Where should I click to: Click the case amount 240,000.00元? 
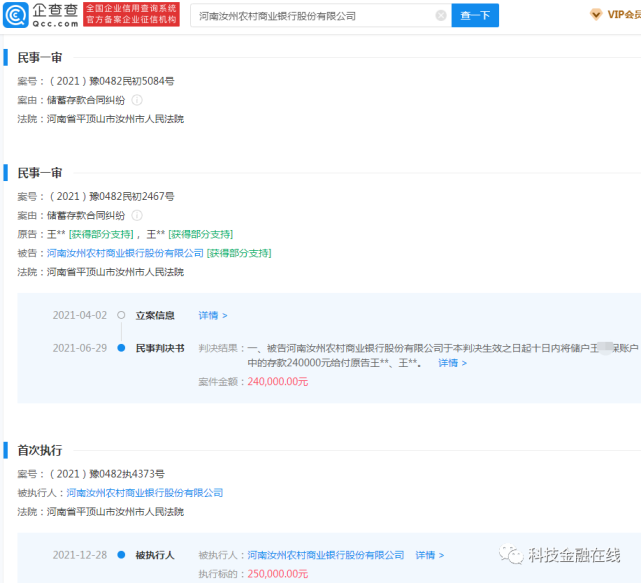point(278,382)
